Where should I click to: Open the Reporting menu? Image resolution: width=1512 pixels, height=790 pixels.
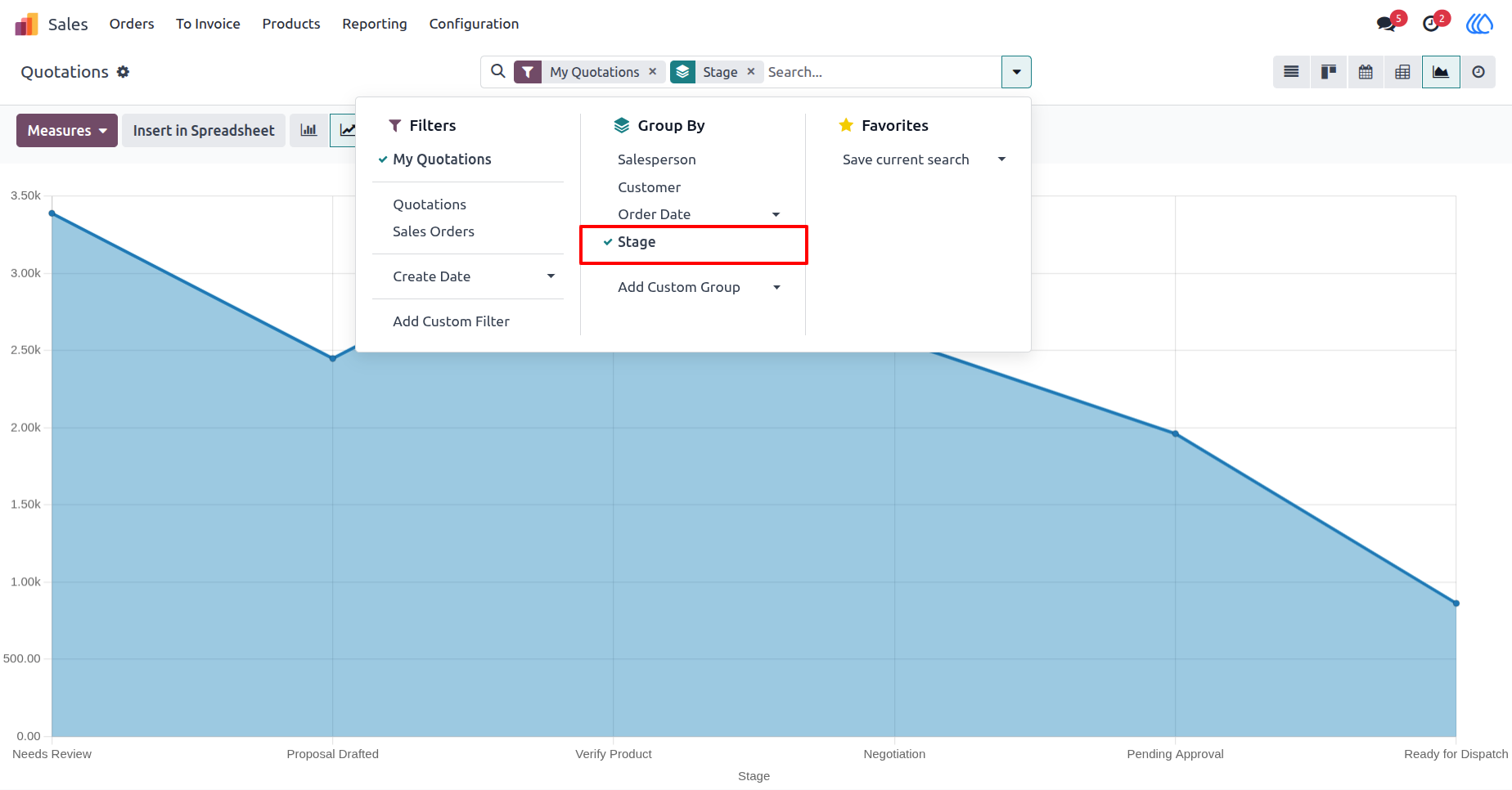[375, 24]
